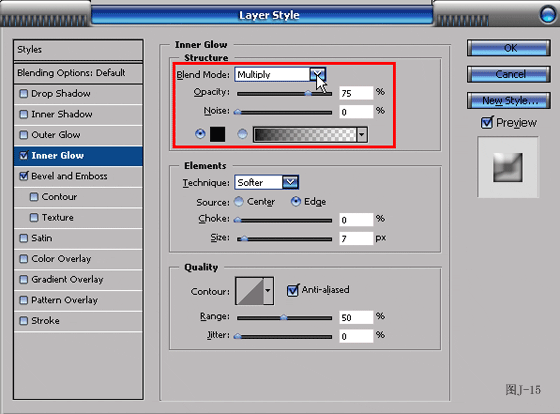
Task: Expand the Contour picker arrow
Action: coord(268,291)
